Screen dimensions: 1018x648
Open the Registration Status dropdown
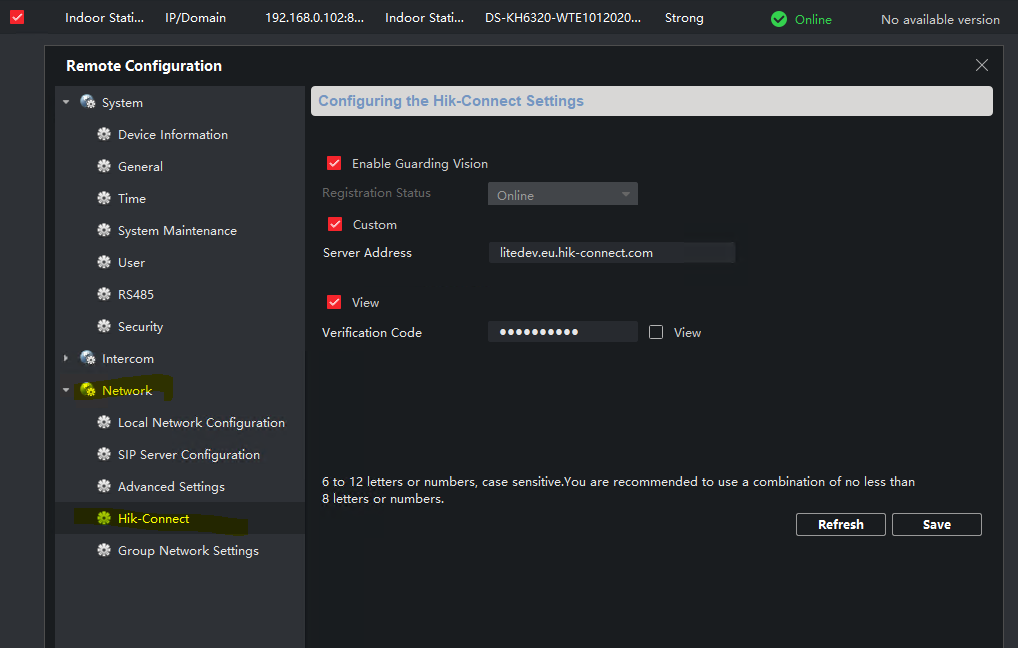coord(562,195)
